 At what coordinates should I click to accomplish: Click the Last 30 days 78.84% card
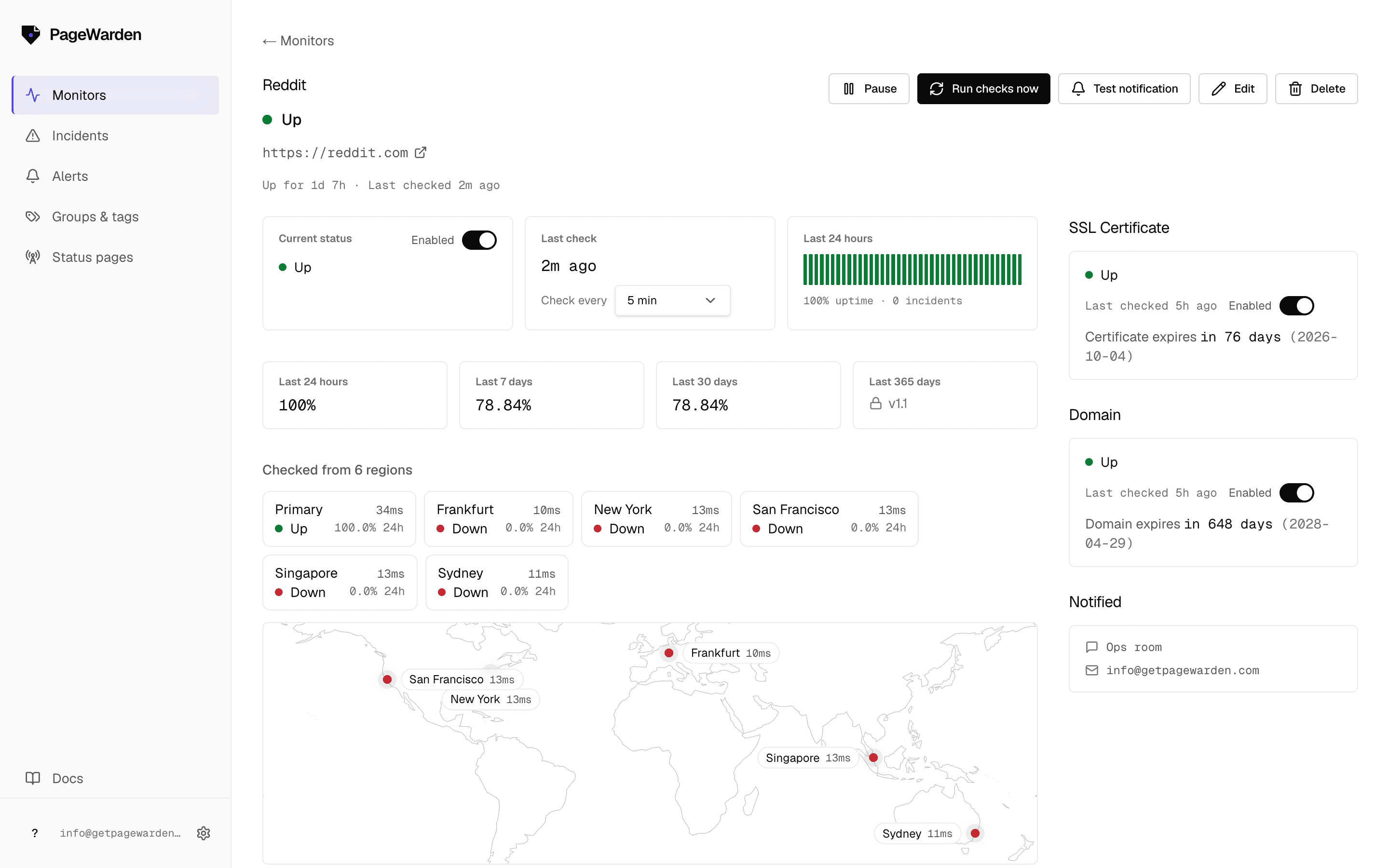(x=748, y=395)
